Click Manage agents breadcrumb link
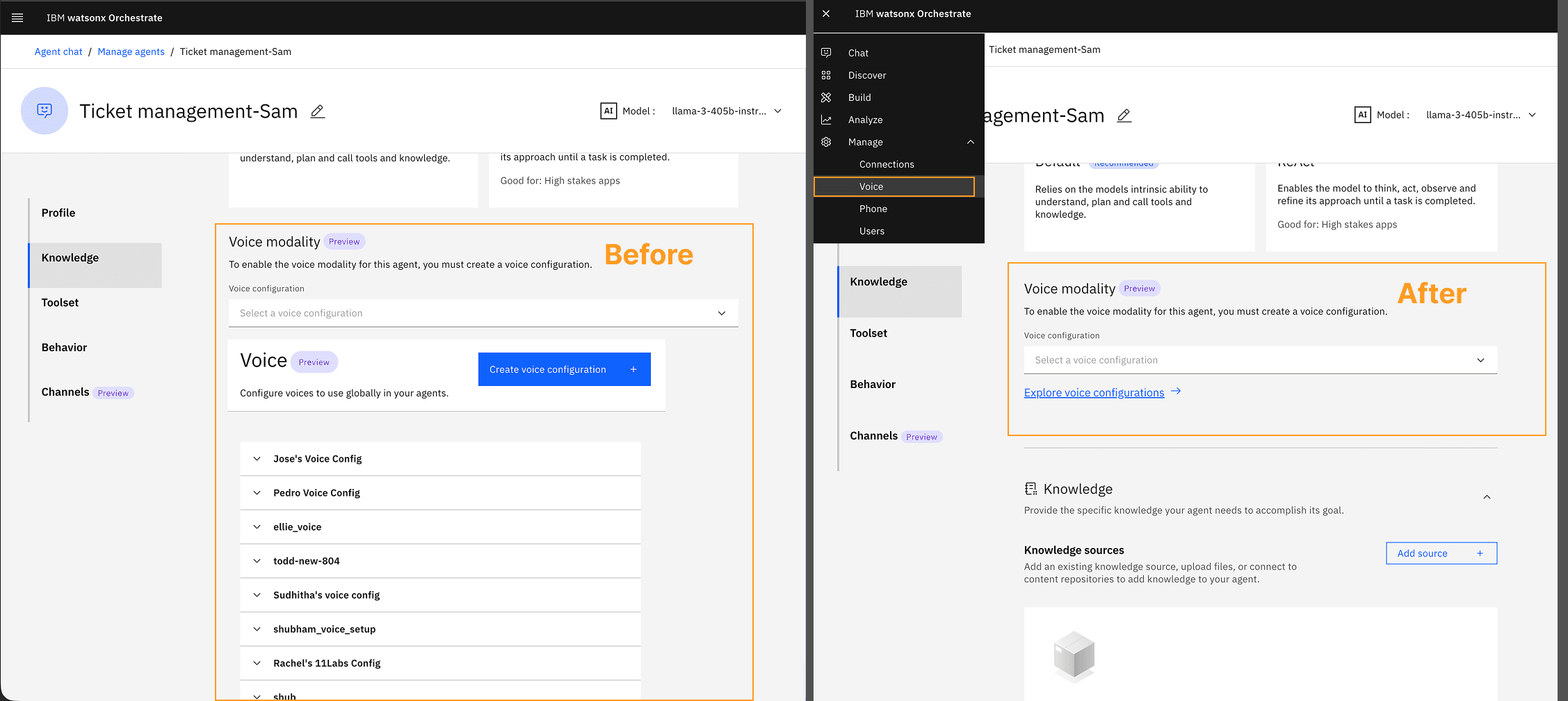This screenshot has height=701, width=1568. (x=131, y=51)
